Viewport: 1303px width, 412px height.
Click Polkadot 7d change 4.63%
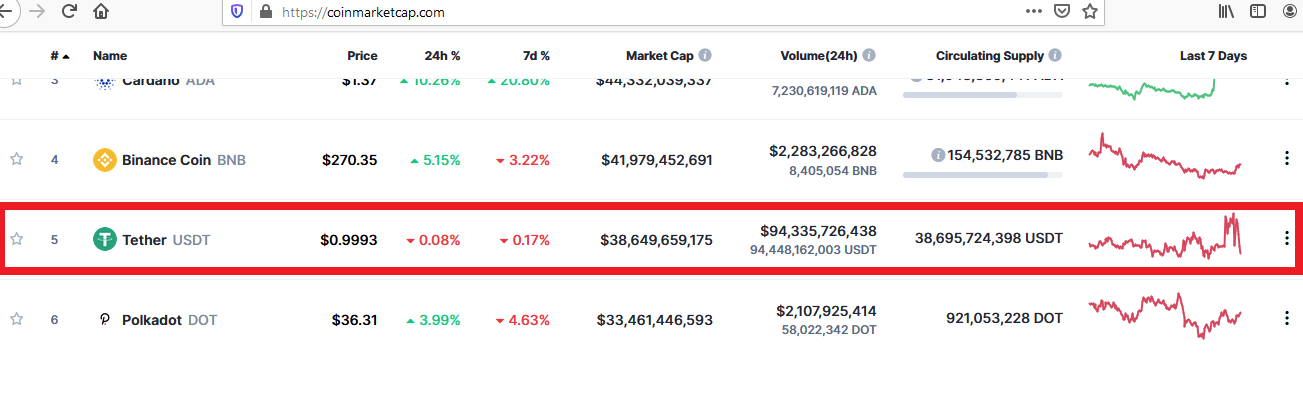pos(523,320)
